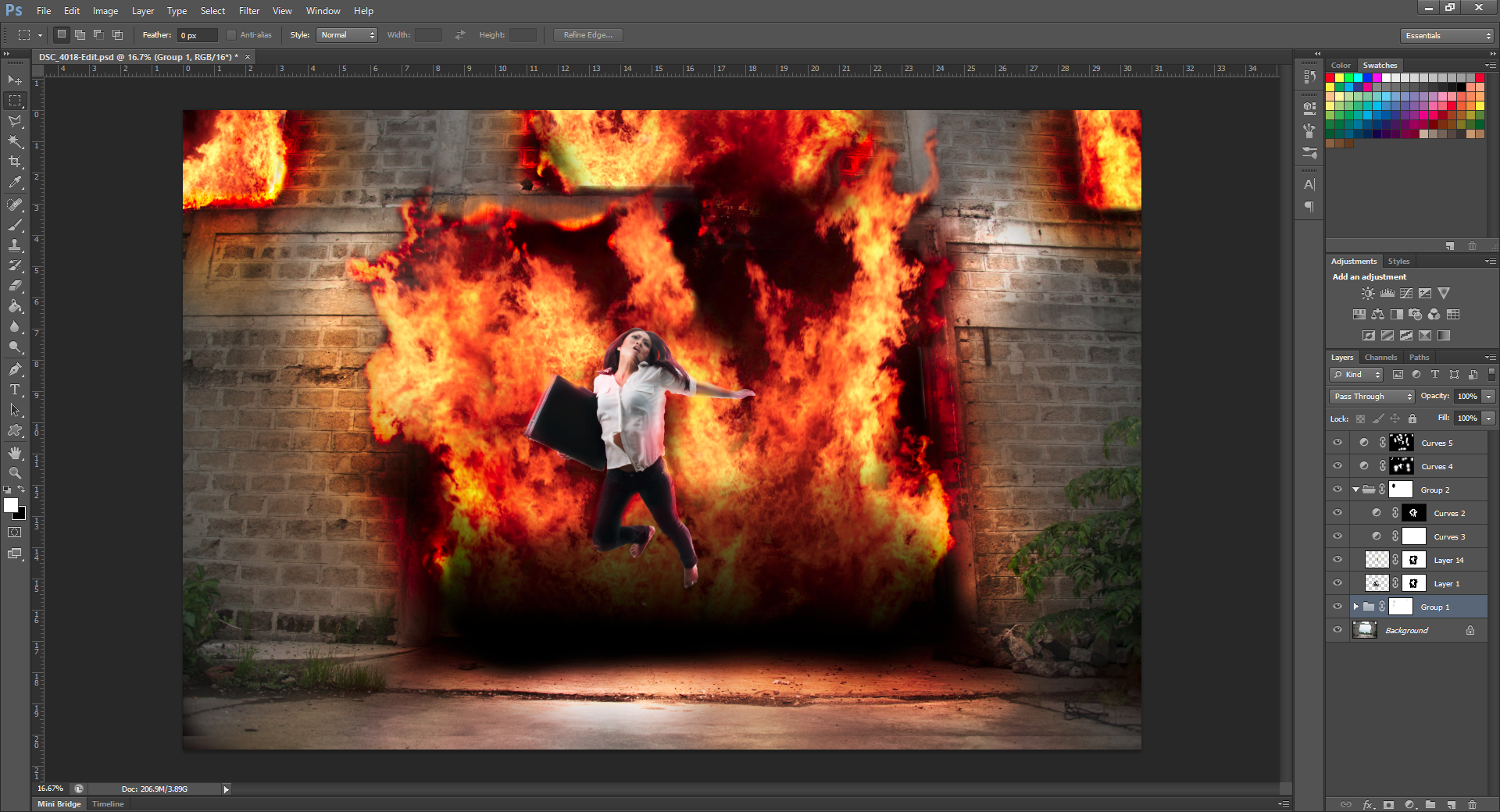Click the Curves 5 layer mask thumbnail
Image resolution: width=1500 pixels, height=812 pixels.
tap(1402, 443)
